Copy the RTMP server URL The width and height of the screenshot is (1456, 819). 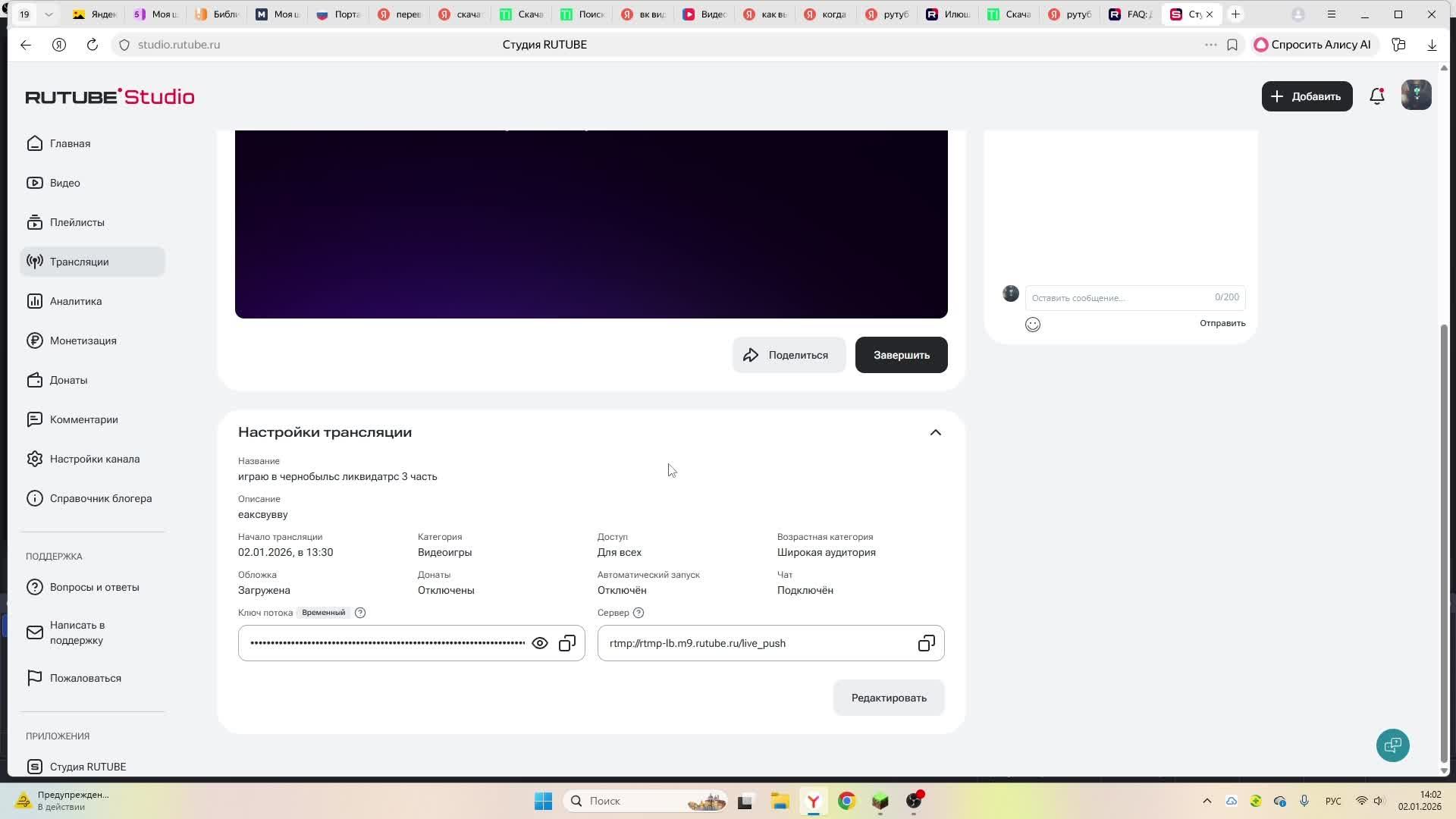[926, 643]
